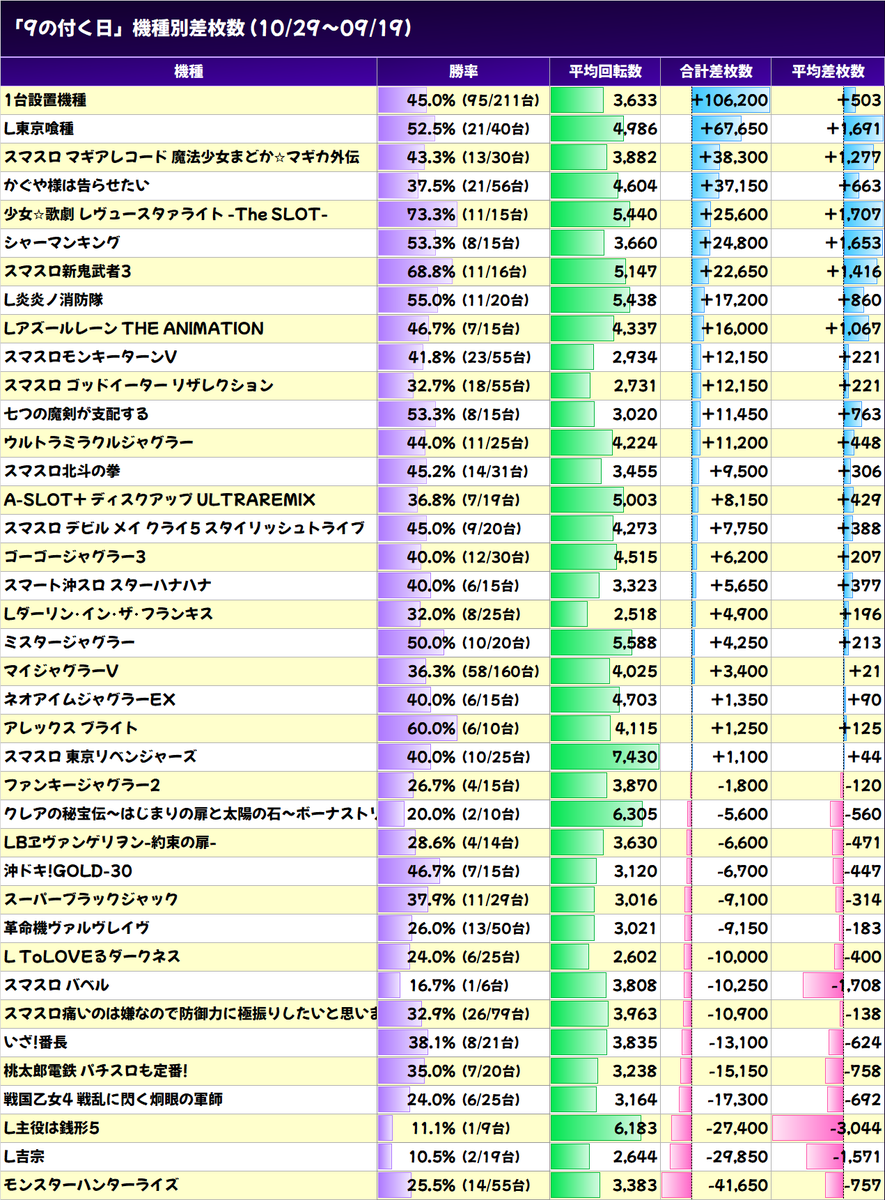Viewport: 885px width, 1200px height.
Task: Click win rate 68.8% (11/16台) cell
Action: coord(463,271)
